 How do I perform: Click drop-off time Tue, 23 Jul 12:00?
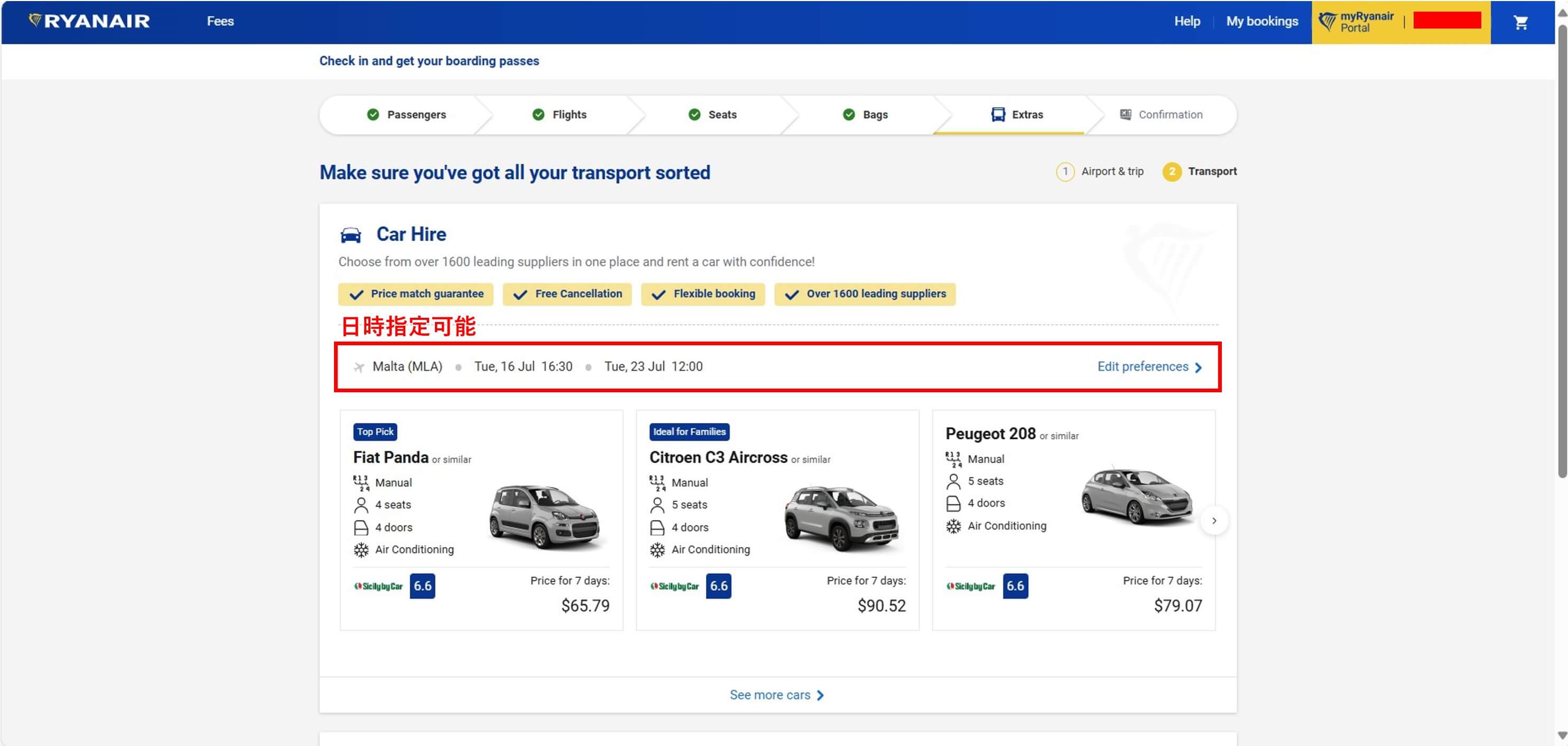(653, 366)
